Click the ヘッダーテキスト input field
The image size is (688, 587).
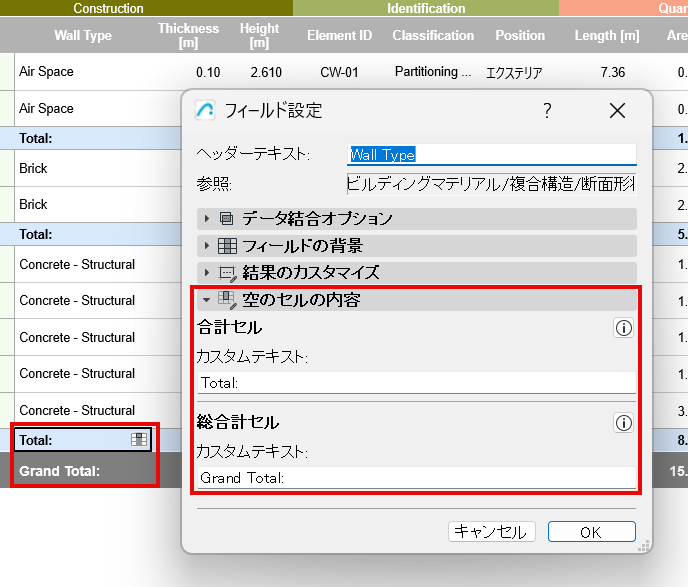(x=491, y=154)
